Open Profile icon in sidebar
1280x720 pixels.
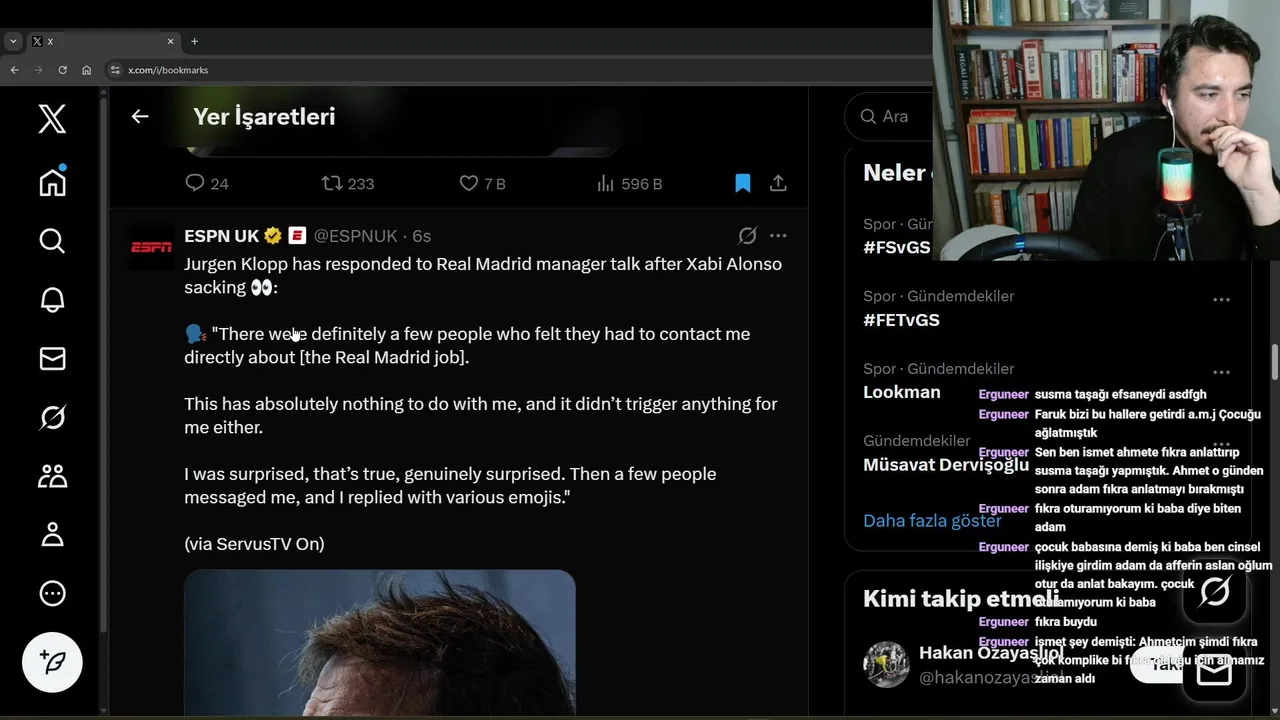click(x=52, y=534)
